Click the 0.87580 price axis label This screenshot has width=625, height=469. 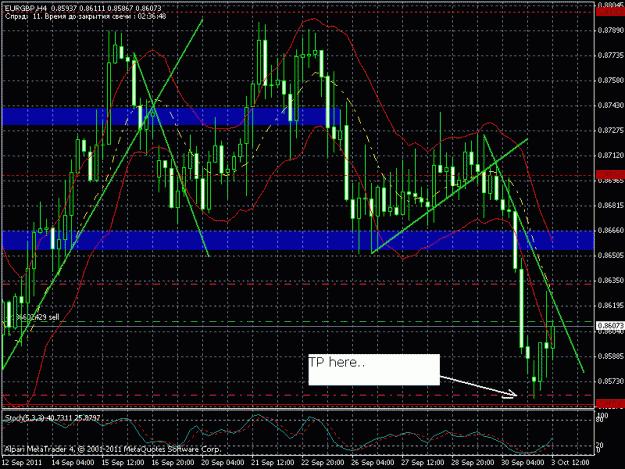pos(610,80)
